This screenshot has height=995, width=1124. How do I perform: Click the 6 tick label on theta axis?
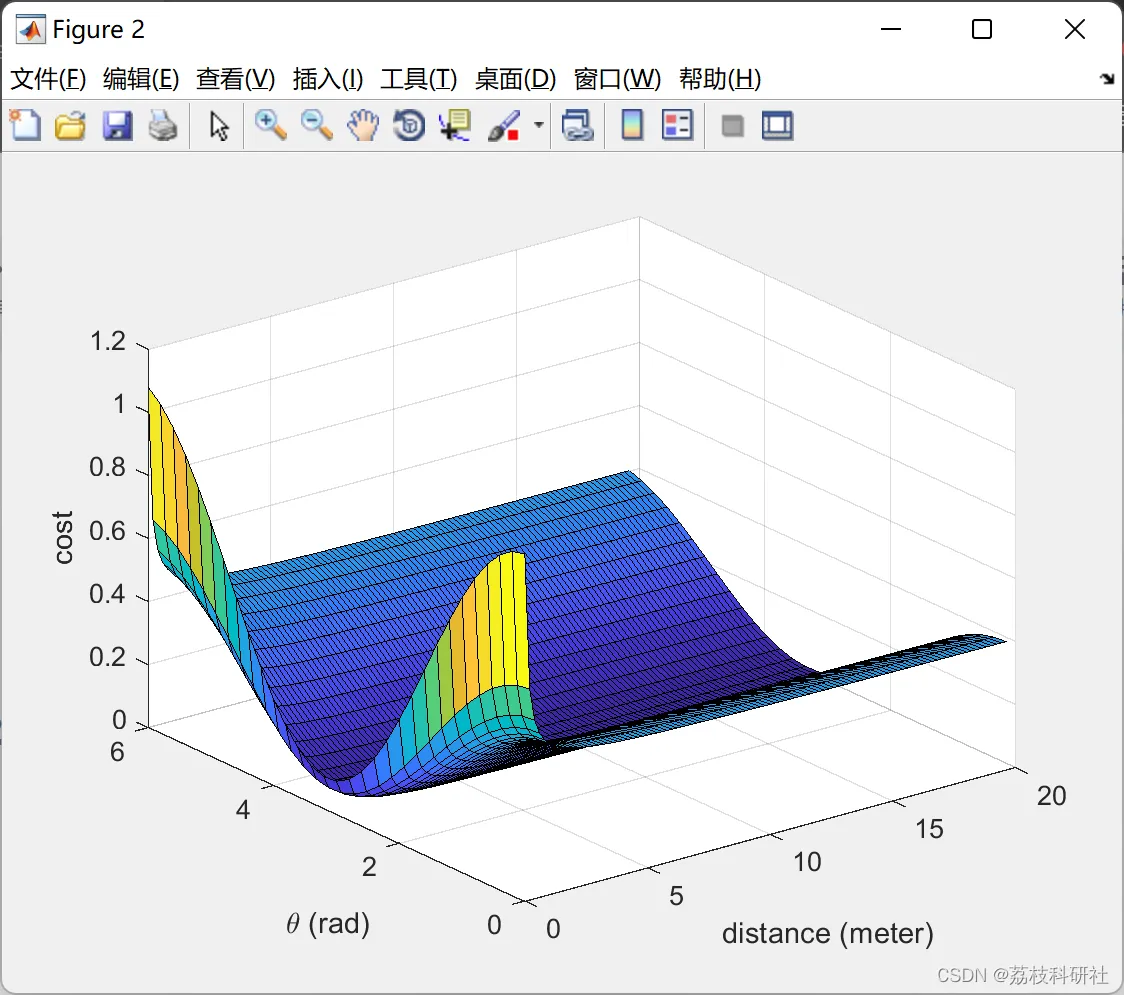coord(118,752)
